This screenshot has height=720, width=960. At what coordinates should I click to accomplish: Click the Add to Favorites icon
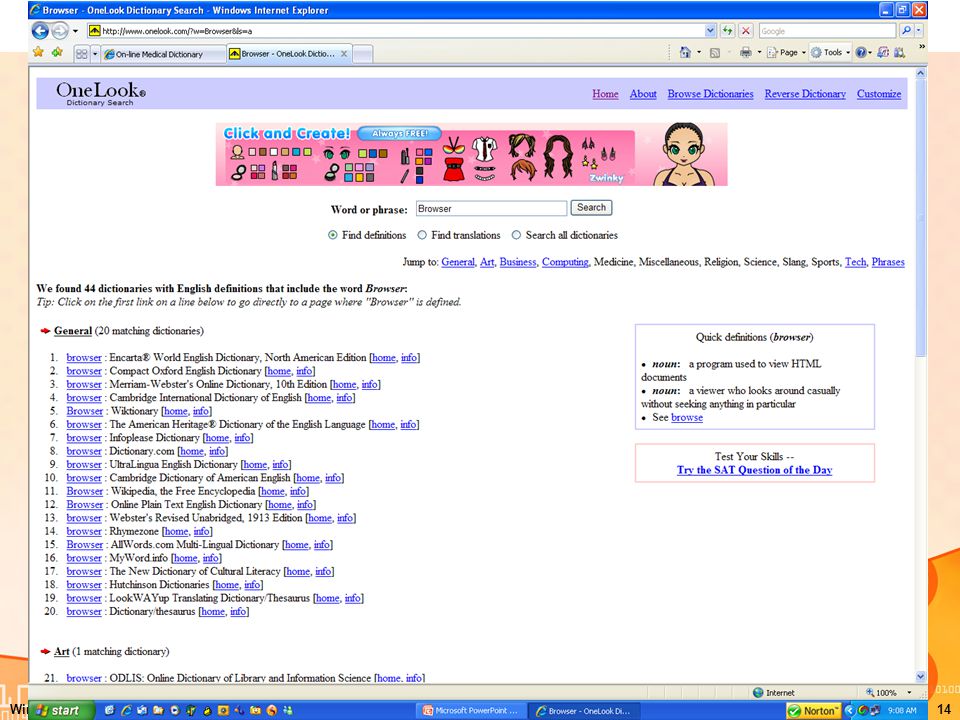point(57,53)
